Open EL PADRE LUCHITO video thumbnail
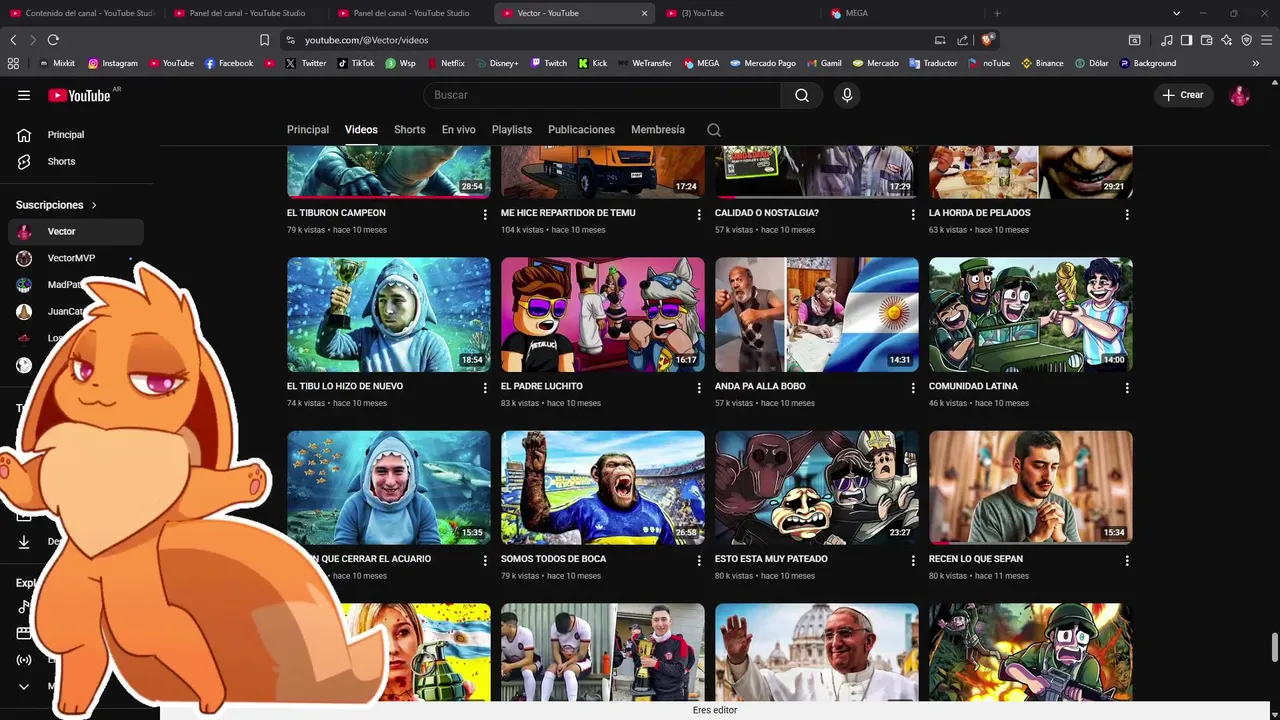 click(x=603, y=315)
